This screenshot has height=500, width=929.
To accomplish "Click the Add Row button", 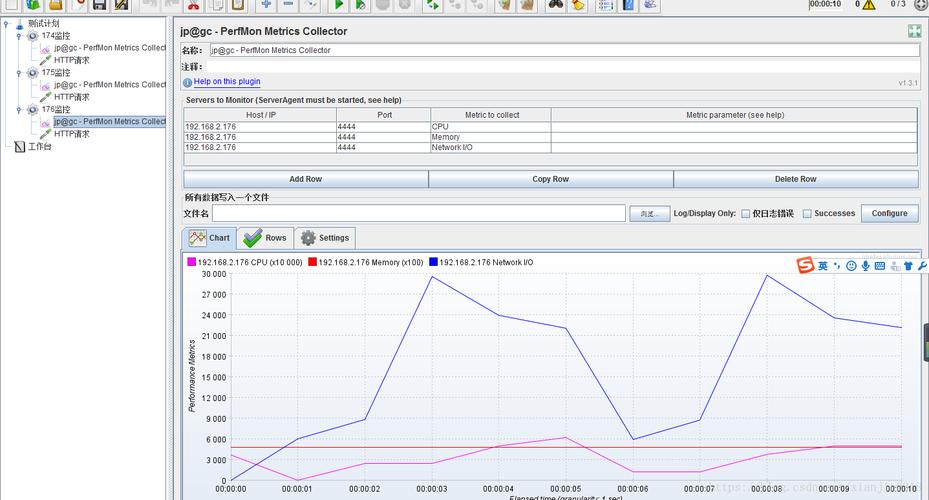I will point(306,179).
